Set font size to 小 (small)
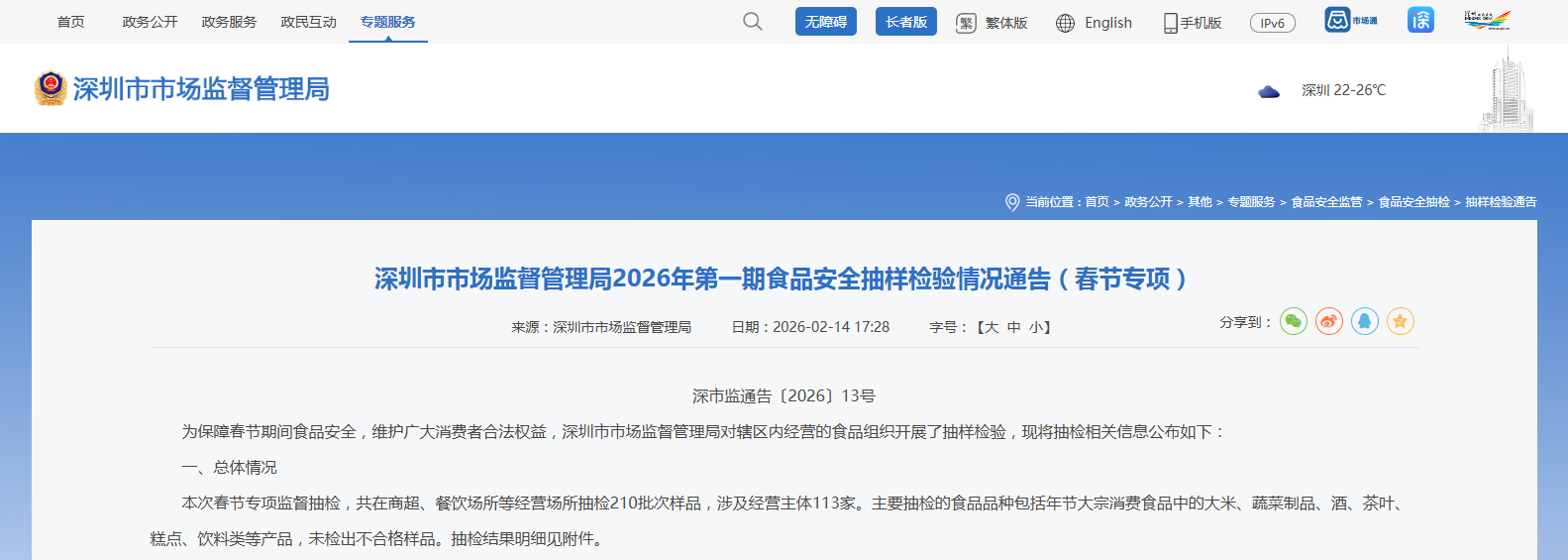Image resolution: width=1568 pixels, height=560 pixels. pos(1035,327)
